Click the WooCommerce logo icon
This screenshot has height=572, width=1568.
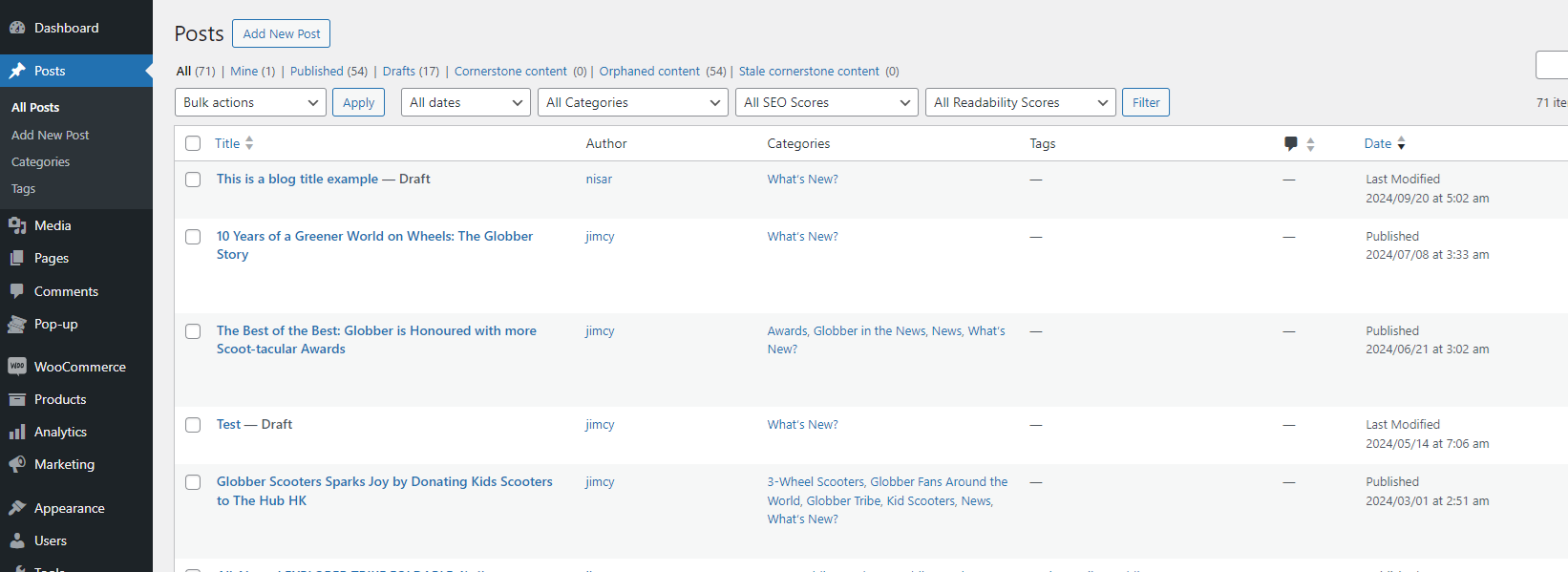pyautogui.click(x=17, y=367)
